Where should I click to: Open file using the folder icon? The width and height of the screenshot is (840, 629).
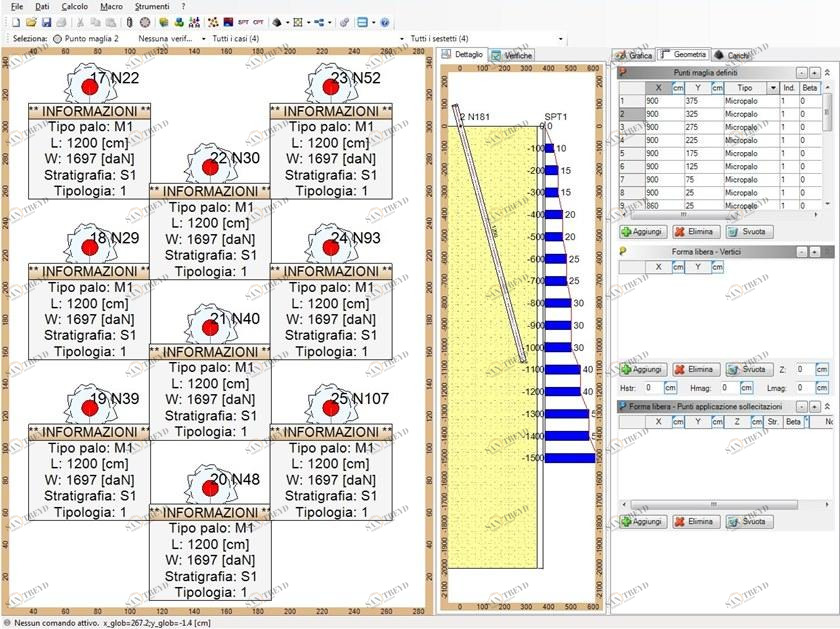click(x=31, y=22)
